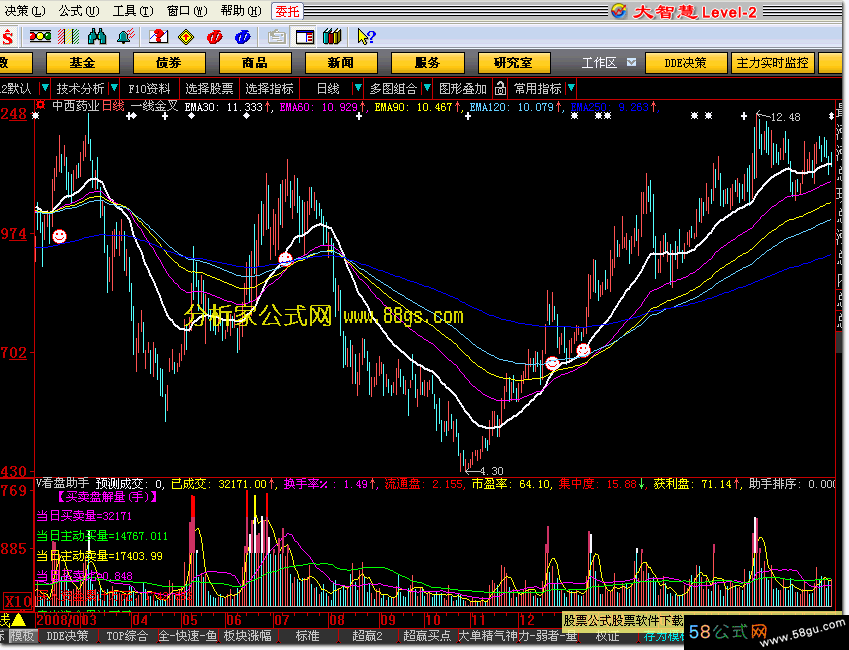849x650 pixels.
Task: Click the yellow diamond toolbar icon
Action: tap(186, 37)
